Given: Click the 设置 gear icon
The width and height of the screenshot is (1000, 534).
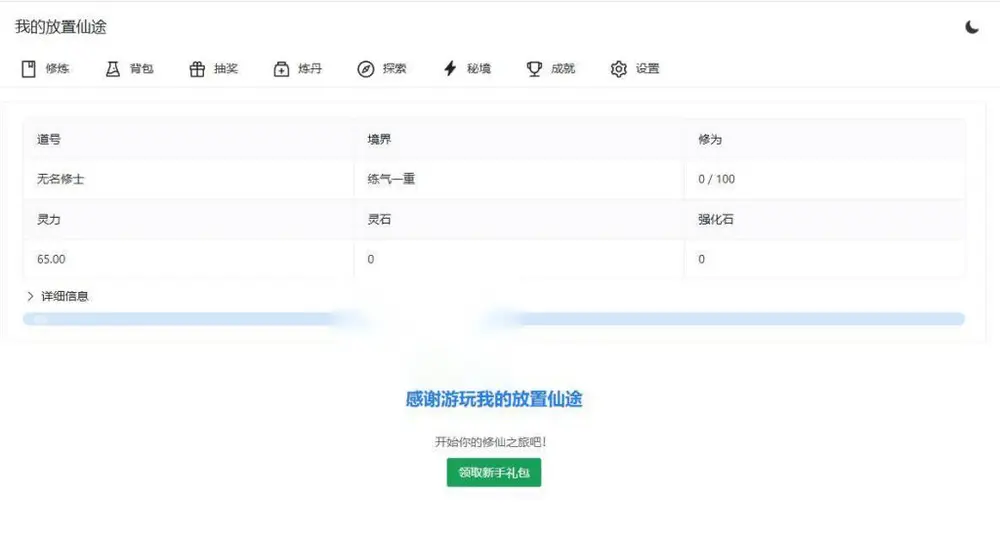Looking at the screenshot, I should pyautogui.click(x=619, y=69).
